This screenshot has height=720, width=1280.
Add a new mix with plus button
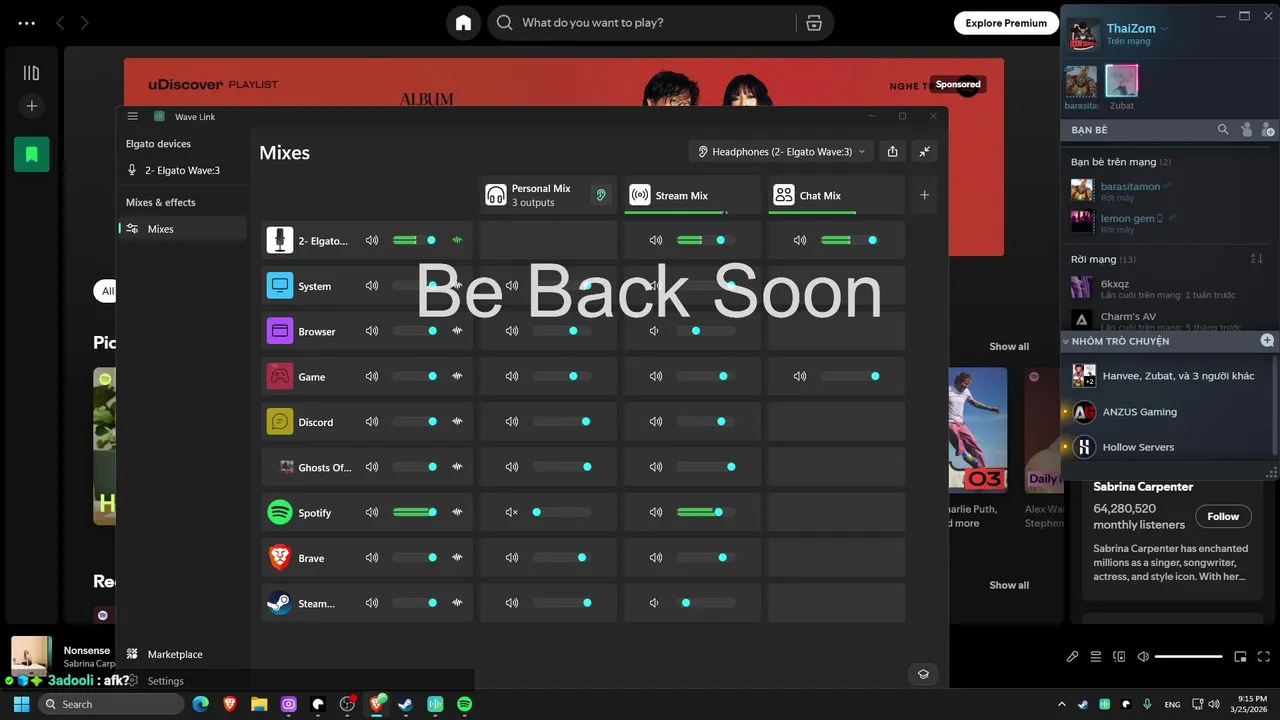coord(924,195)
